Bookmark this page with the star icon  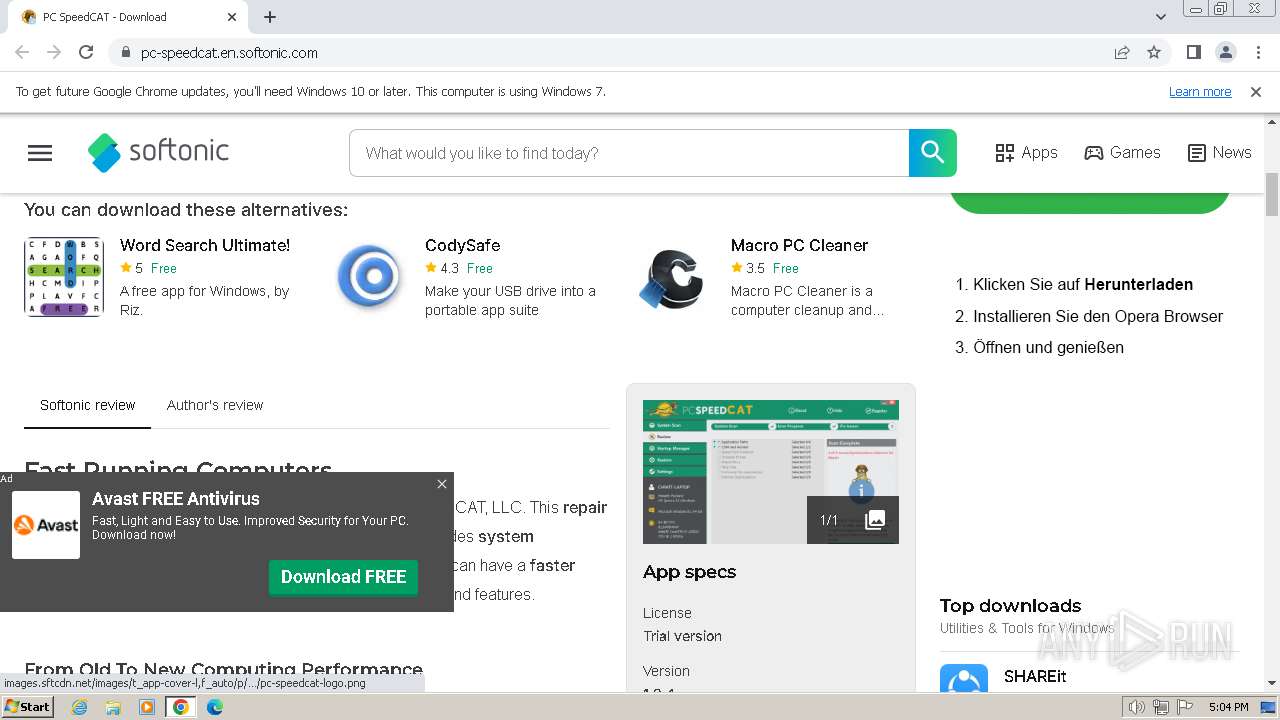point(1154,53)
